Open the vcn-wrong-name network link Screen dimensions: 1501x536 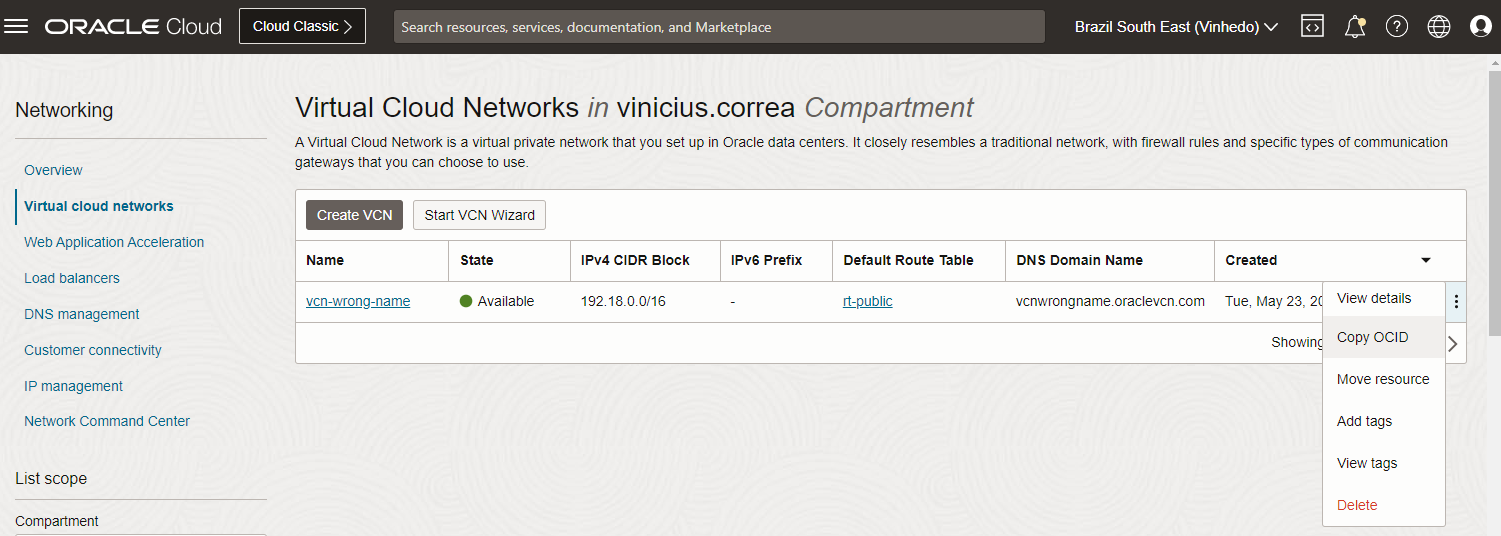[x=358, y=301]
